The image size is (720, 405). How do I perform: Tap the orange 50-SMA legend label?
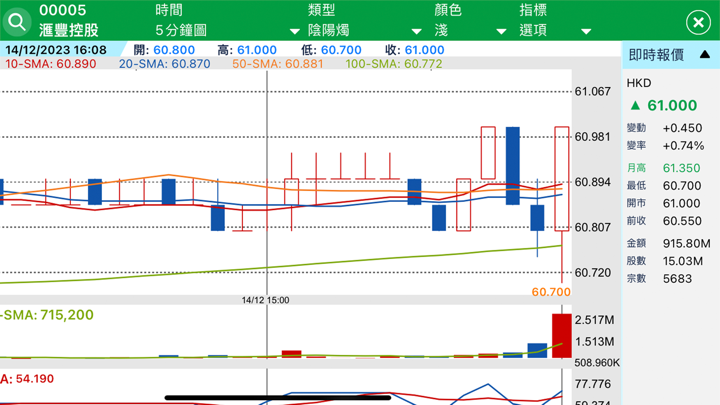pos(278,64)
